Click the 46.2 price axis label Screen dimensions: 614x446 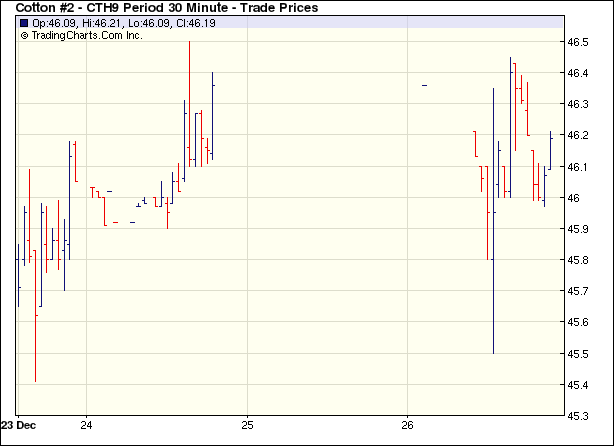coord(579,135)
